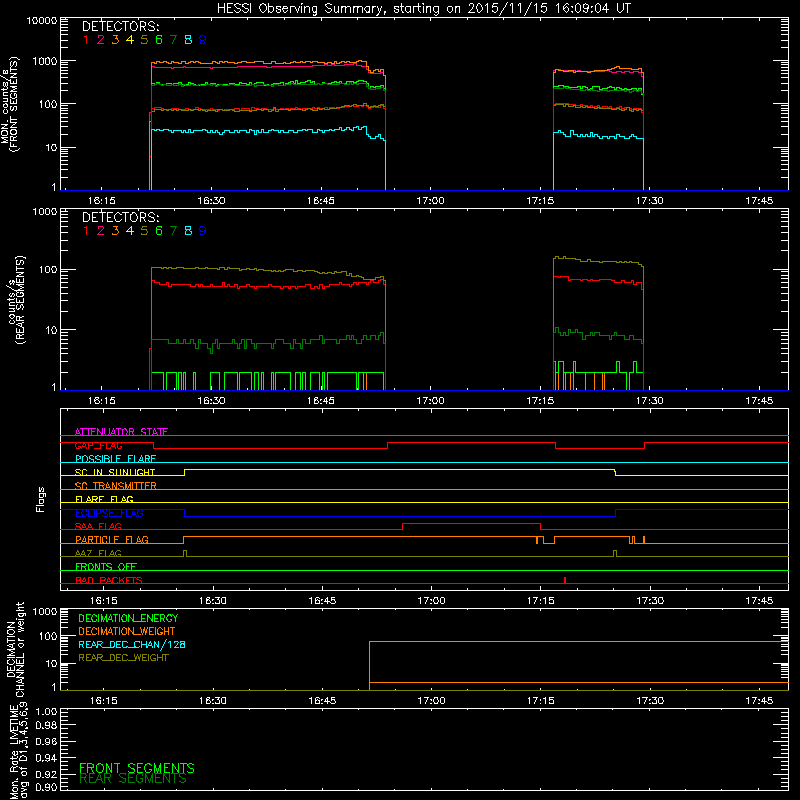Image resolution: width=800 pixels, height=800 pixels.
Task: Select detector 2 in front segments legend
Action: click(x=101, y=40)
